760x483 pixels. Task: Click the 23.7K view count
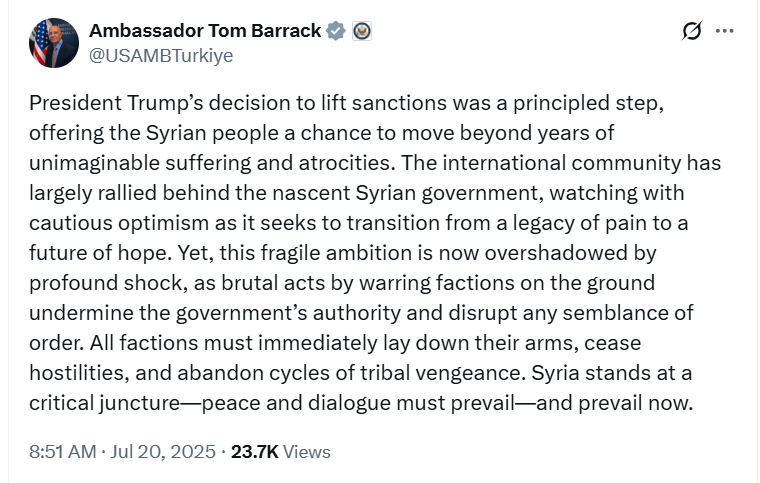254,452
